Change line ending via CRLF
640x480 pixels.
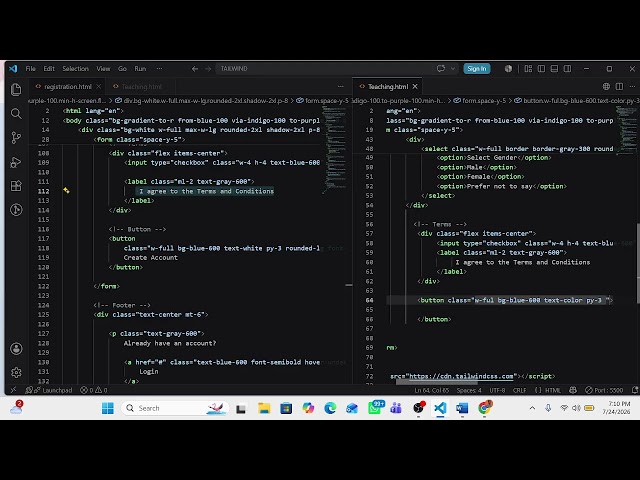(519, 390)
